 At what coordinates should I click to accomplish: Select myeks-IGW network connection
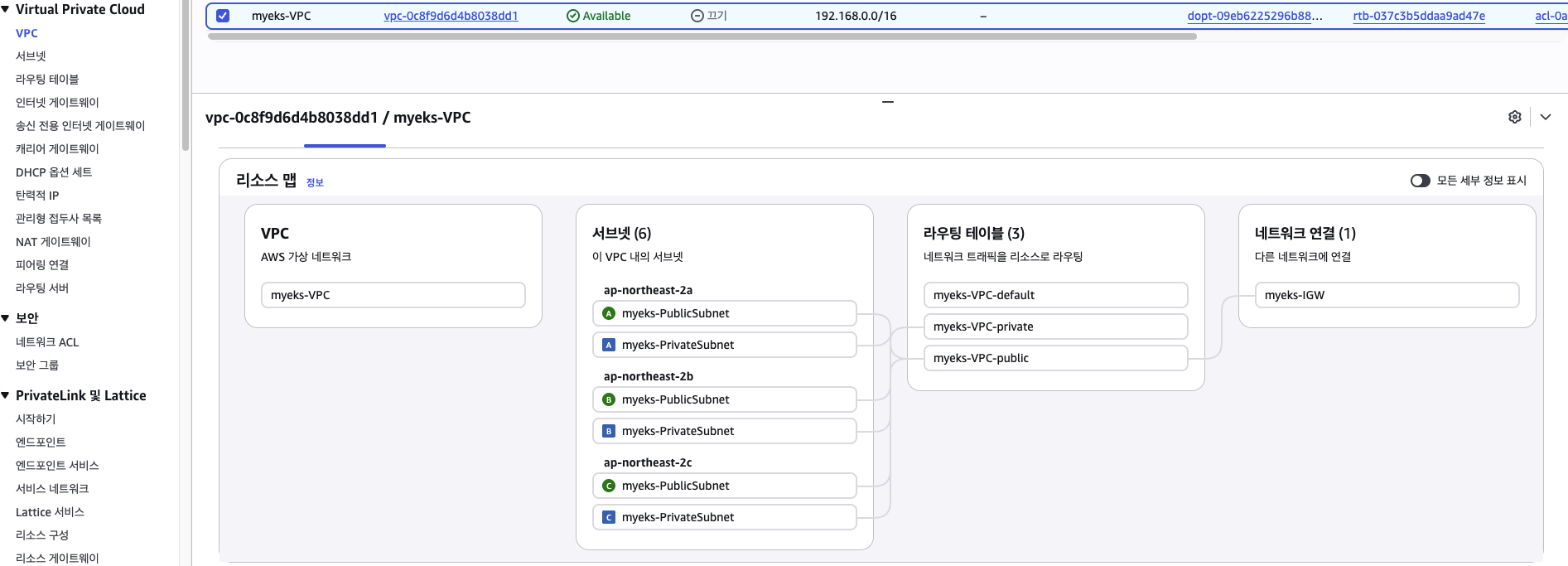(x=1387, y=295)
